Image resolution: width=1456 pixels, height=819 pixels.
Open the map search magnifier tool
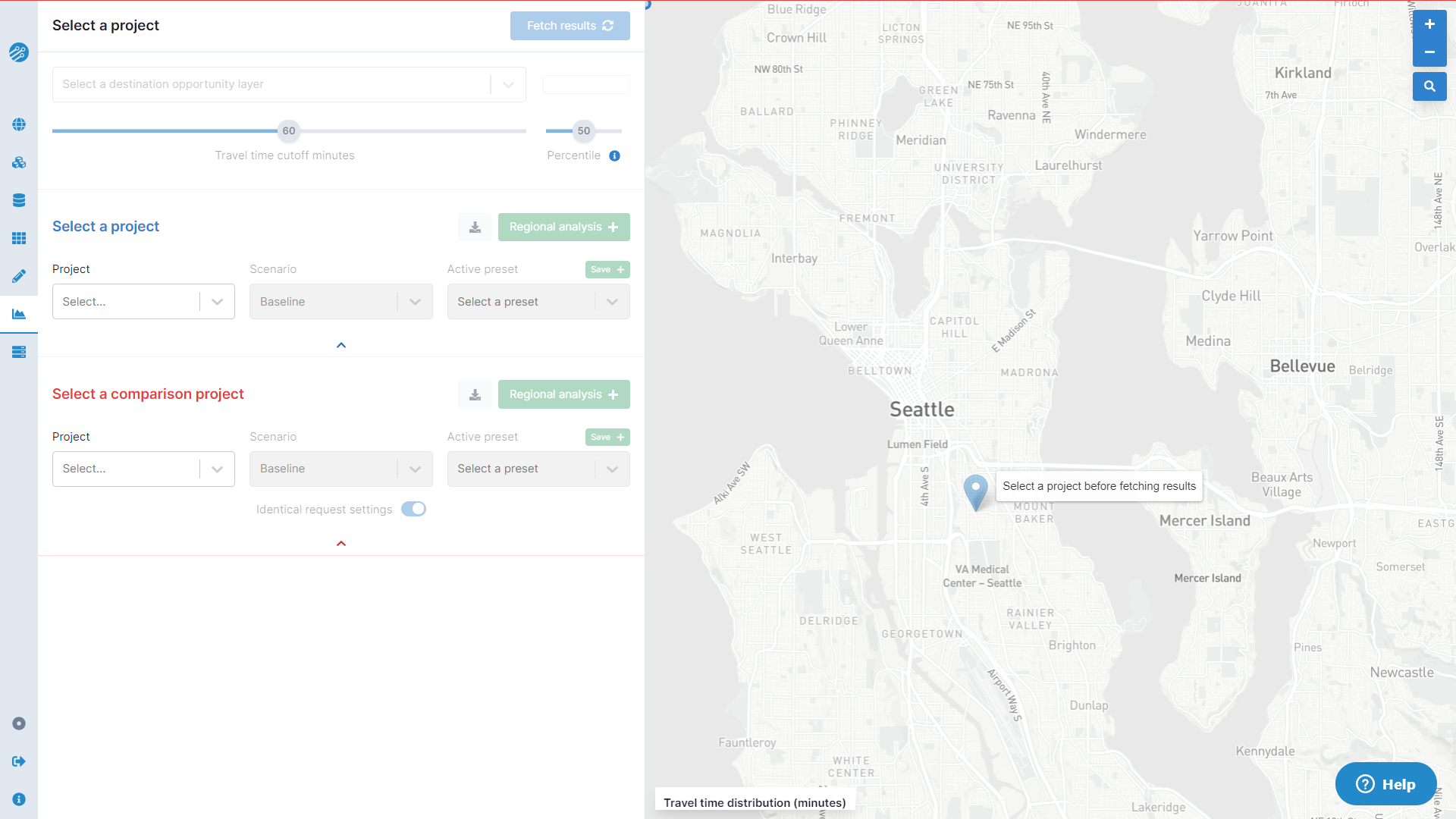[1429, 86]
